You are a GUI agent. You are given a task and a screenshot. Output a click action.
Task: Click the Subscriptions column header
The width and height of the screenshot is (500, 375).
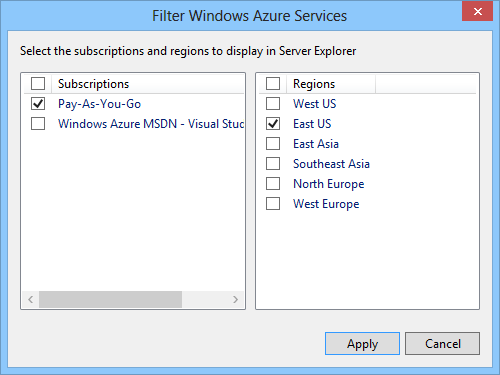point(148,84)
